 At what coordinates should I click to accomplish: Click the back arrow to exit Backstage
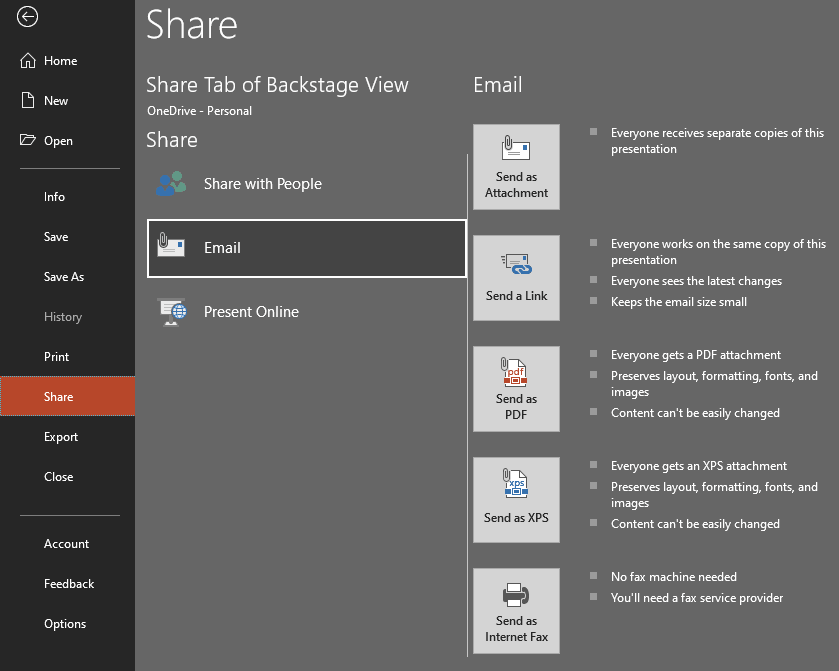click(x=27, y=17)
